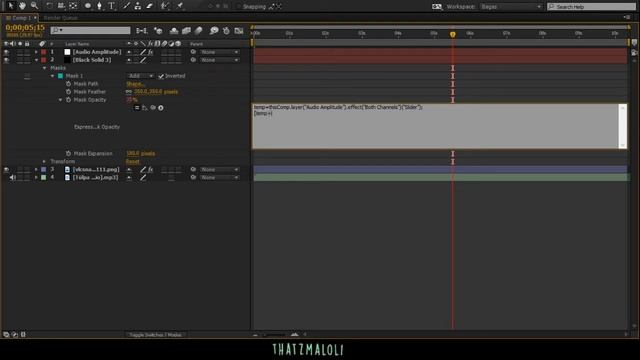
Task: Select the Eraser tool
Action: coord(150,6)
